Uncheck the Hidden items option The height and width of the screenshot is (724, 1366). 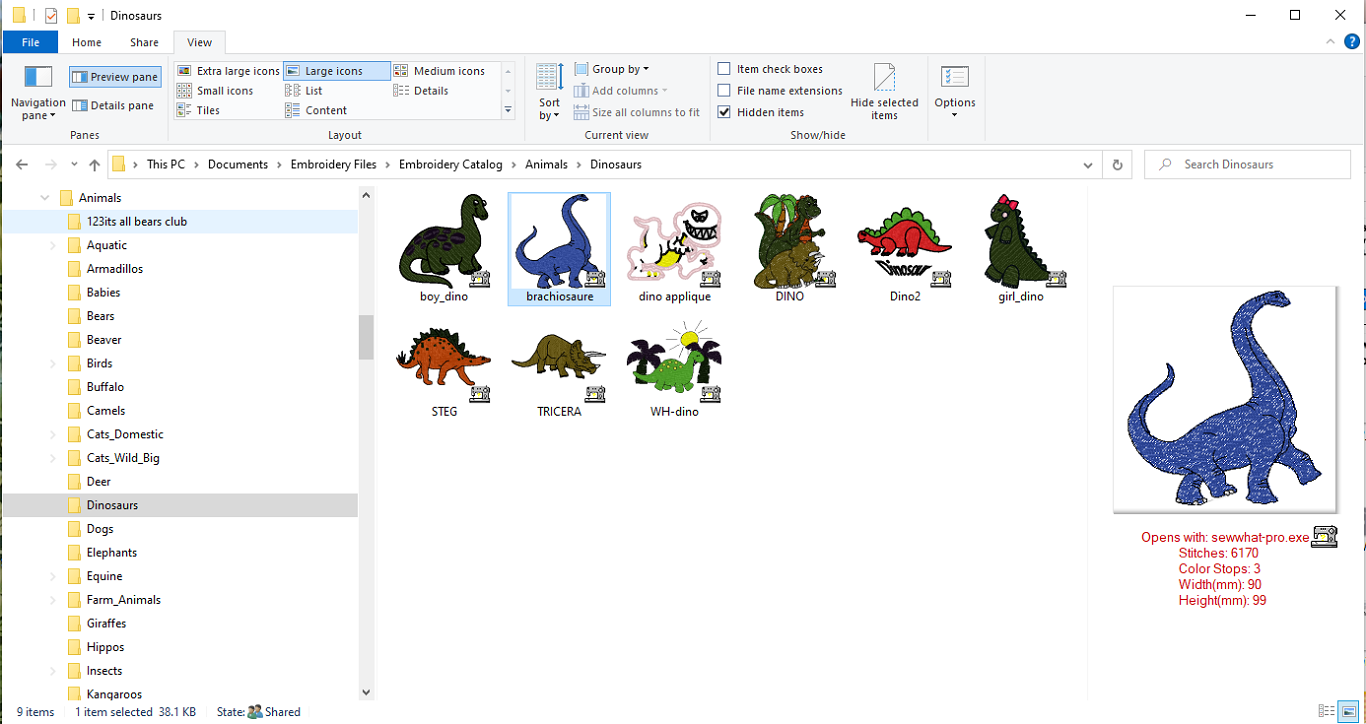[724, 112]
